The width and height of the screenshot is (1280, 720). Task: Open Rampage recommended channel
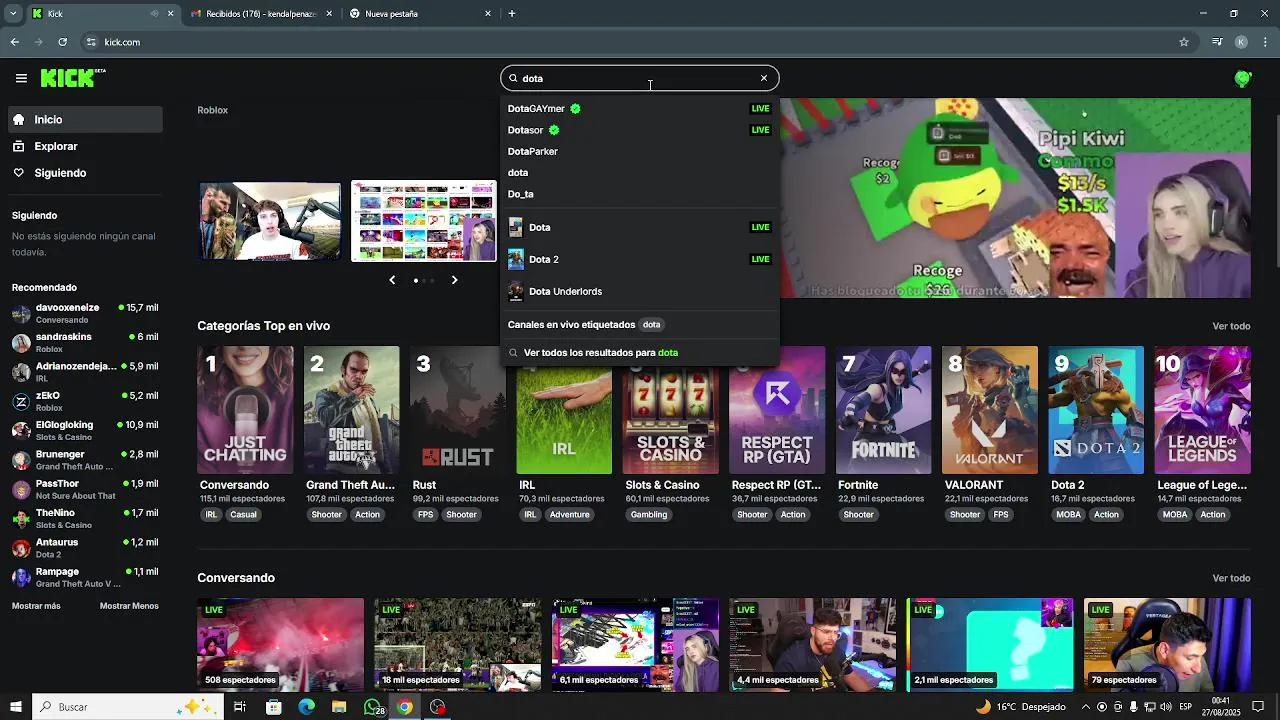(x=85, y=577)
